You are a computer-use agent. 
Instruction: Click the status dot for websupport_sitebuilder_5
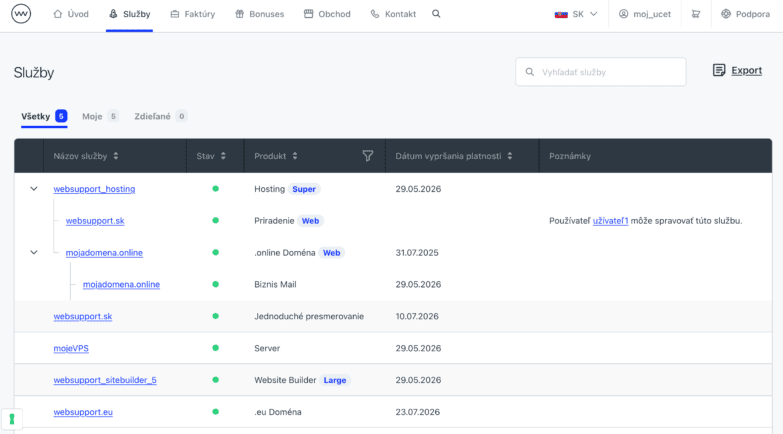215,380
